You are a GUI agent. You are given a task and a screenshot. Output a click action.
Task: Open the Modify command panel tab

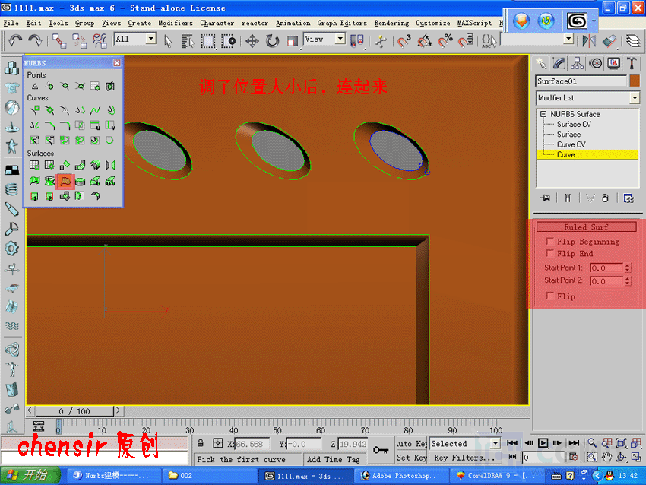559,63
